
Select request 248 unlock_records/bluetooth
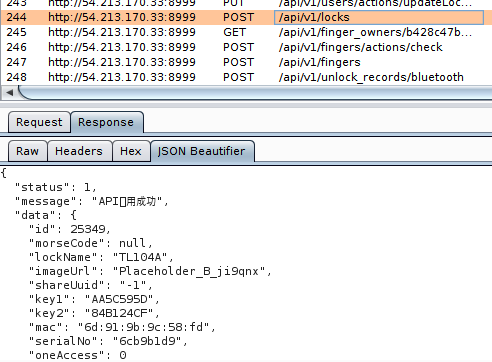pyautogui.click(x=246, y=77)
